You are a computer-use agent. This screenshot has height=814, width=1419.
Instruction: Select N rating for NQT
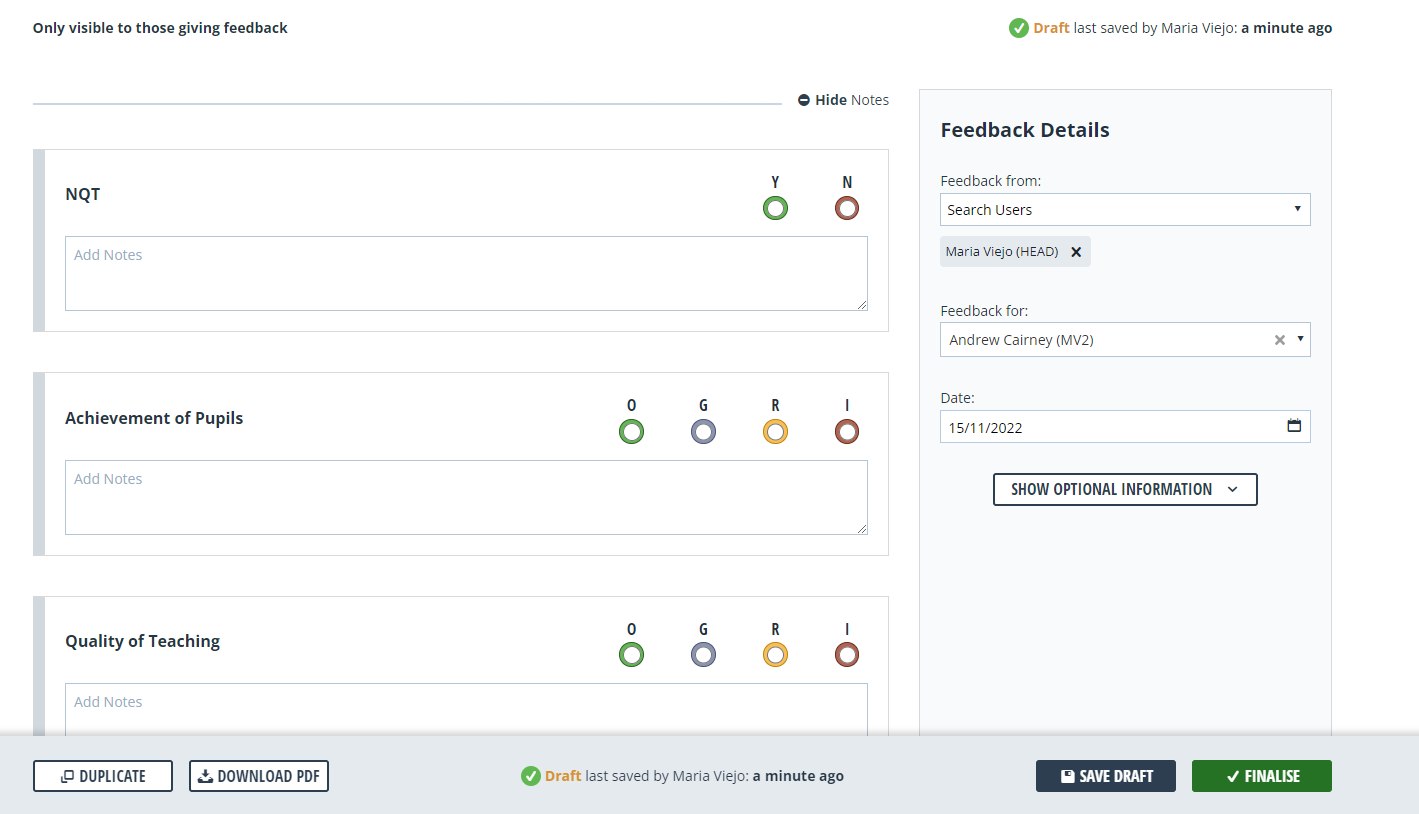(847, 208)
